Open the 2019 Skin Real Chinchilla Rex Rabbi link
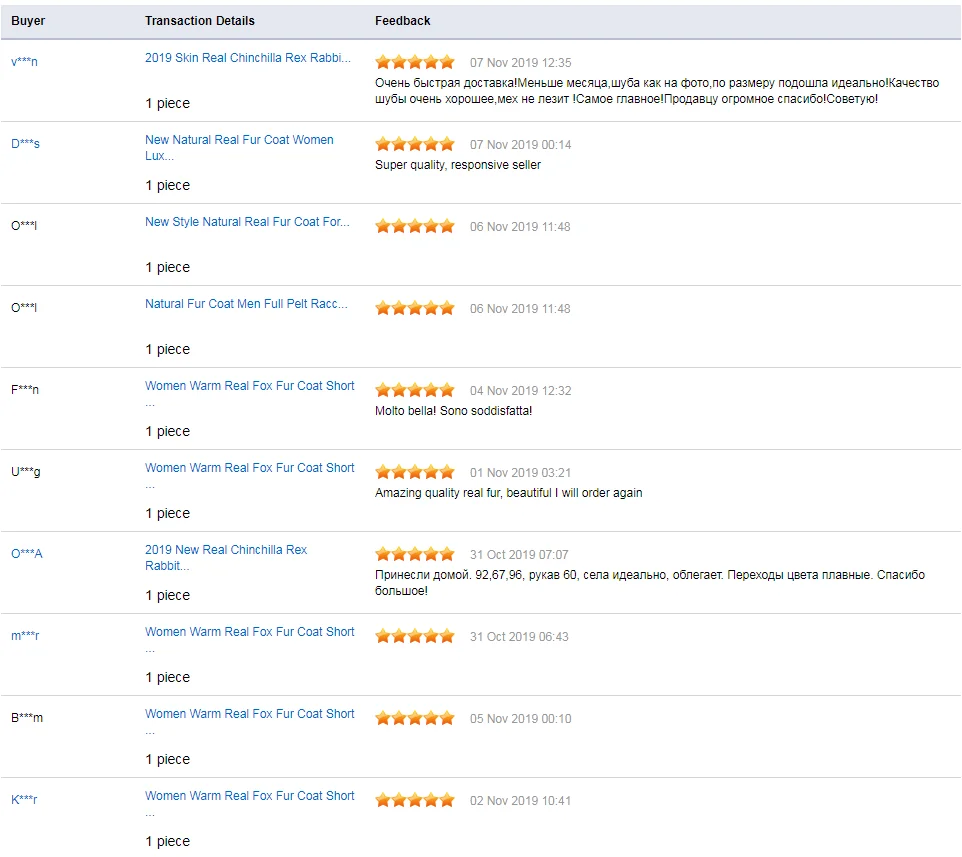The height and width of the screenshot is (857, 962). (x=247, y=58)
